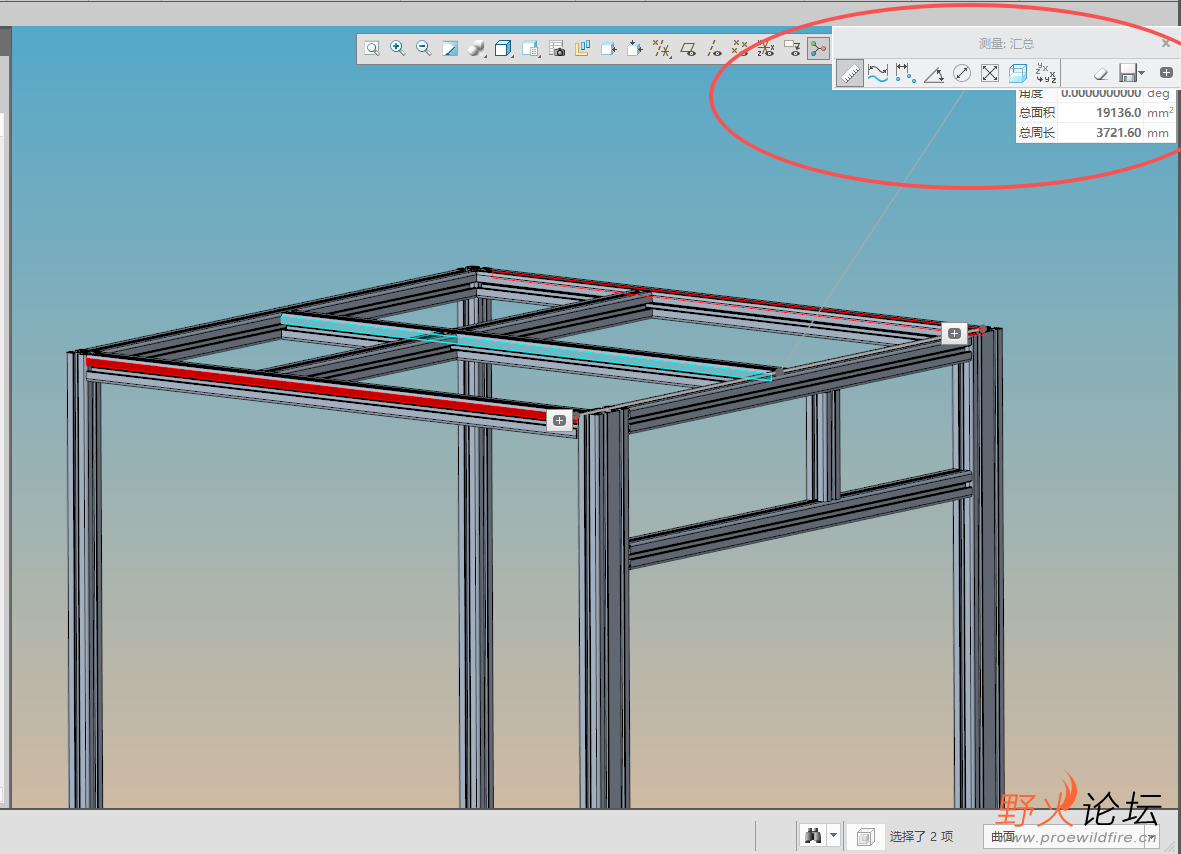
Task: Click the total area value 19136.0
Action: [x=1118, y=112]
